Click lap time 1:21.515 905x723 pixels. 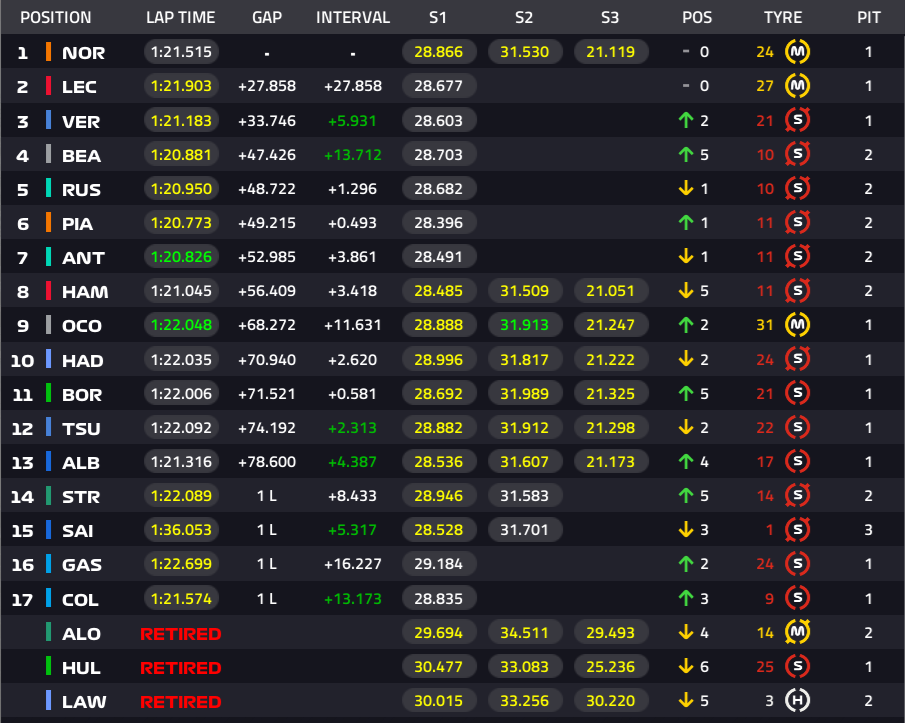tap(181, 52)
